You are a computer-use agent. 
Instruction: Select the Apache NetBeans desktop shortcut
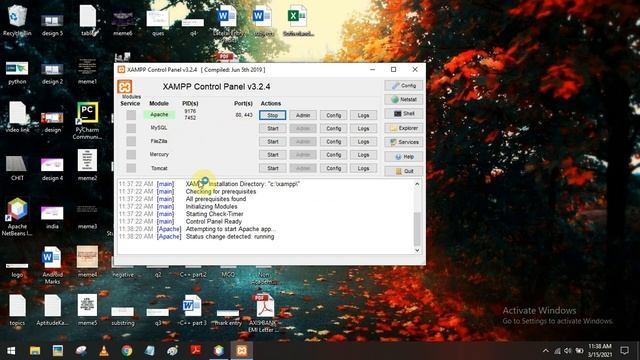[17, 217]
